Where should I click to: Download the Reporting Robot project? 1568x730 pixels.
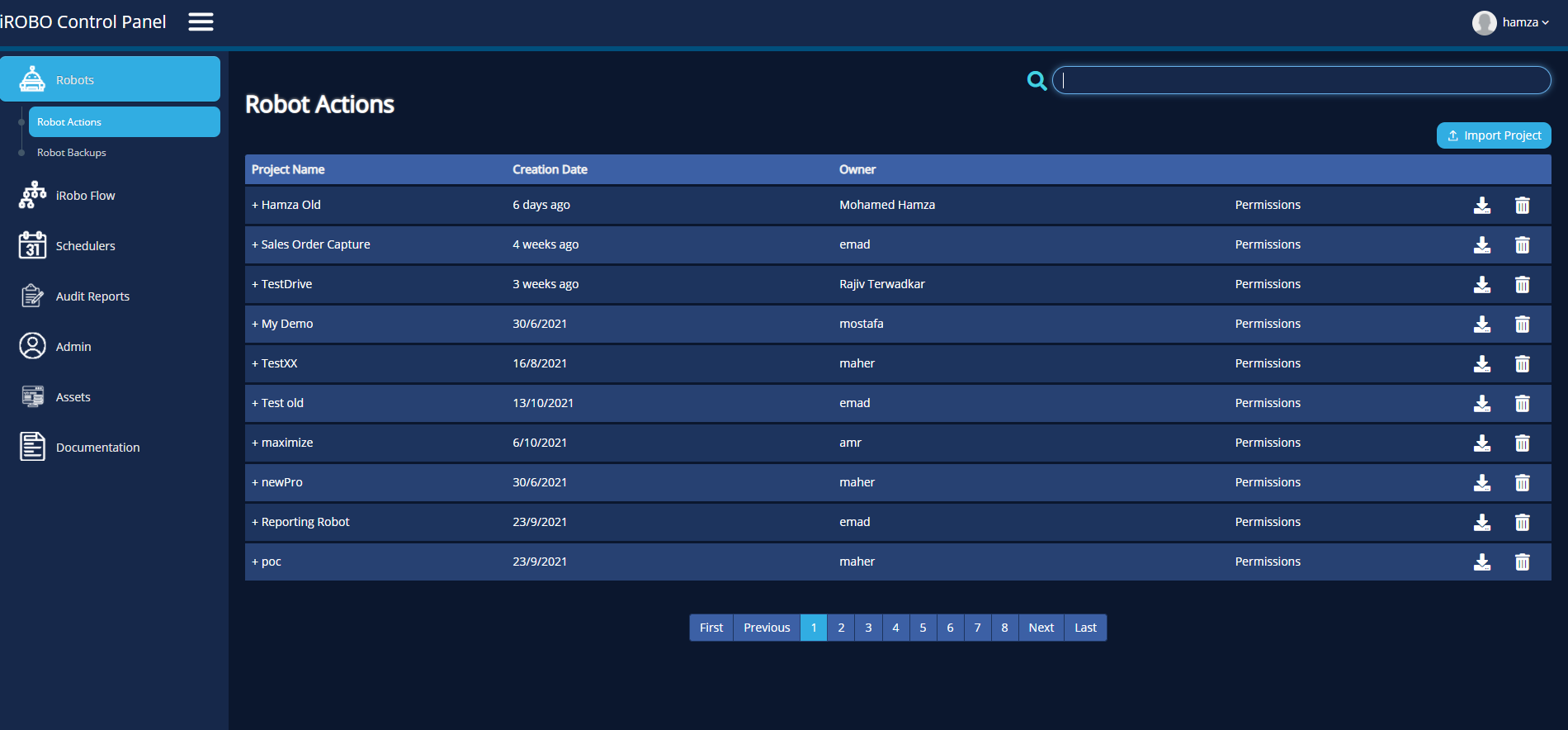click(1482, 523)
